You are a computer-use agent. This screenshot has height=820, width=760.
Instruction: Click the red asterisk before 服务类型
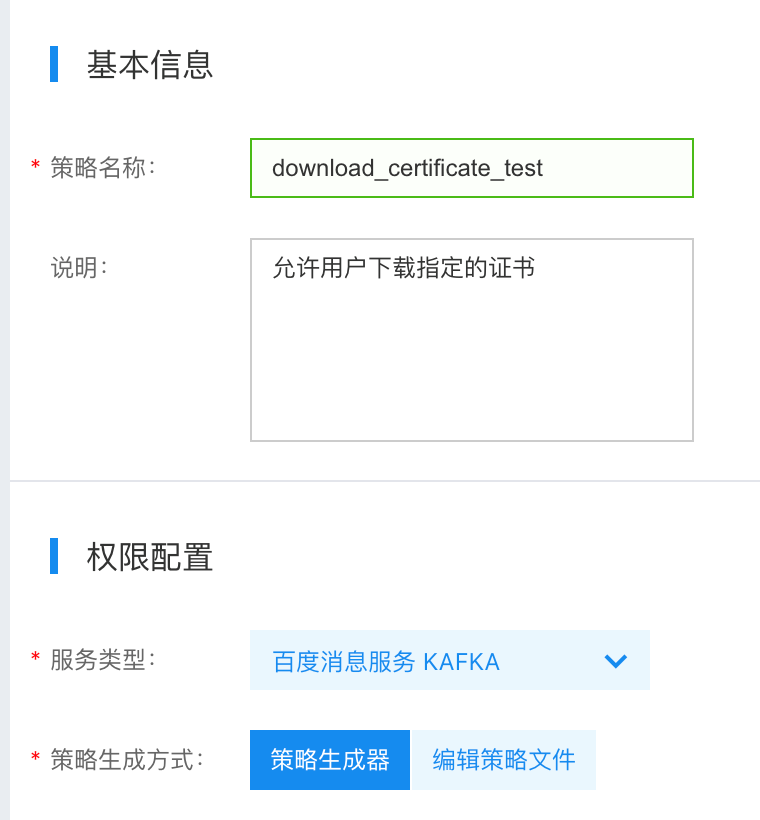pyautogui.click(x=36, y=657)
